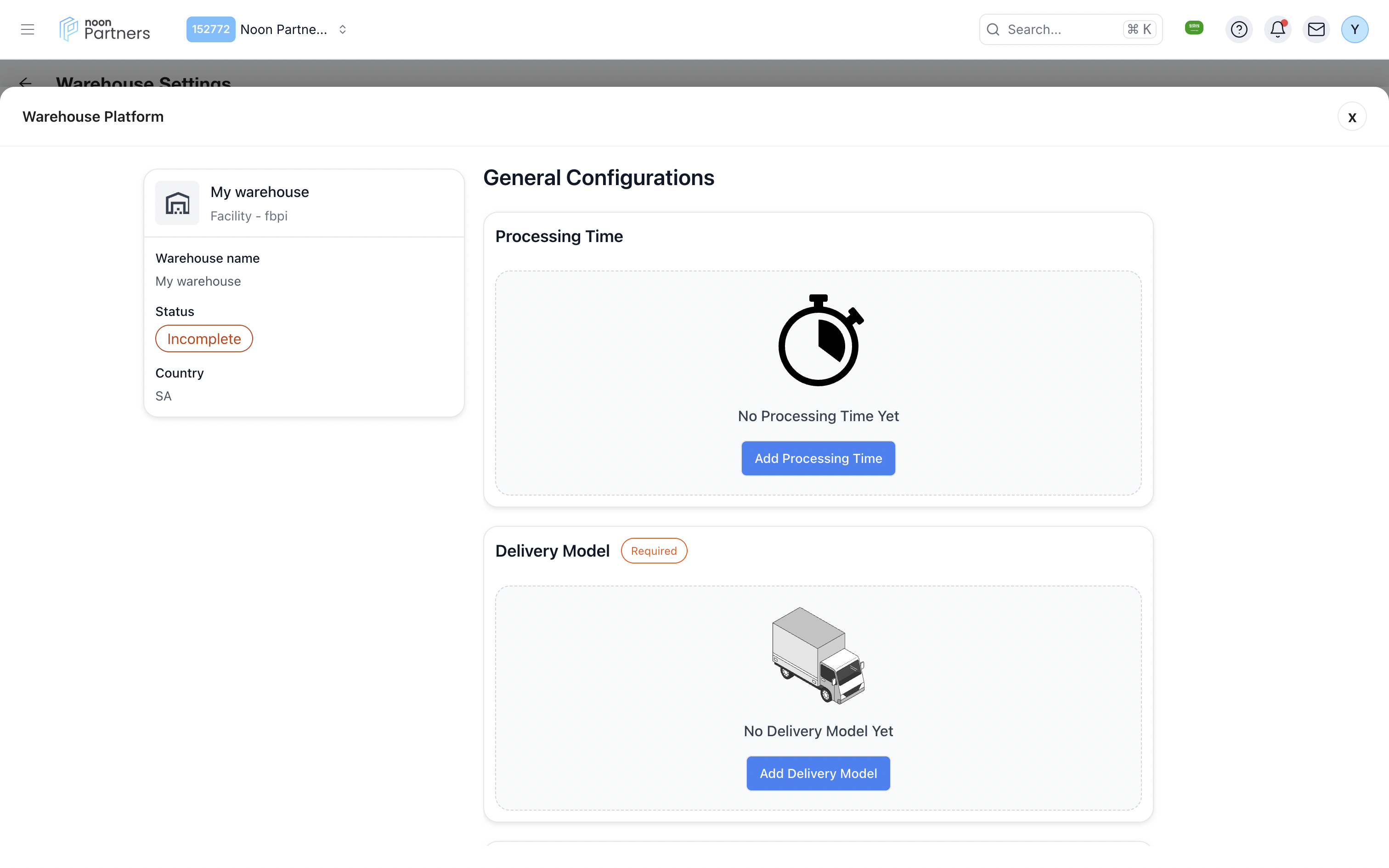This screenshot has width=1389, height=868.
Task: Click the Warehouse name value My warehouse
Action: (198, 281)
